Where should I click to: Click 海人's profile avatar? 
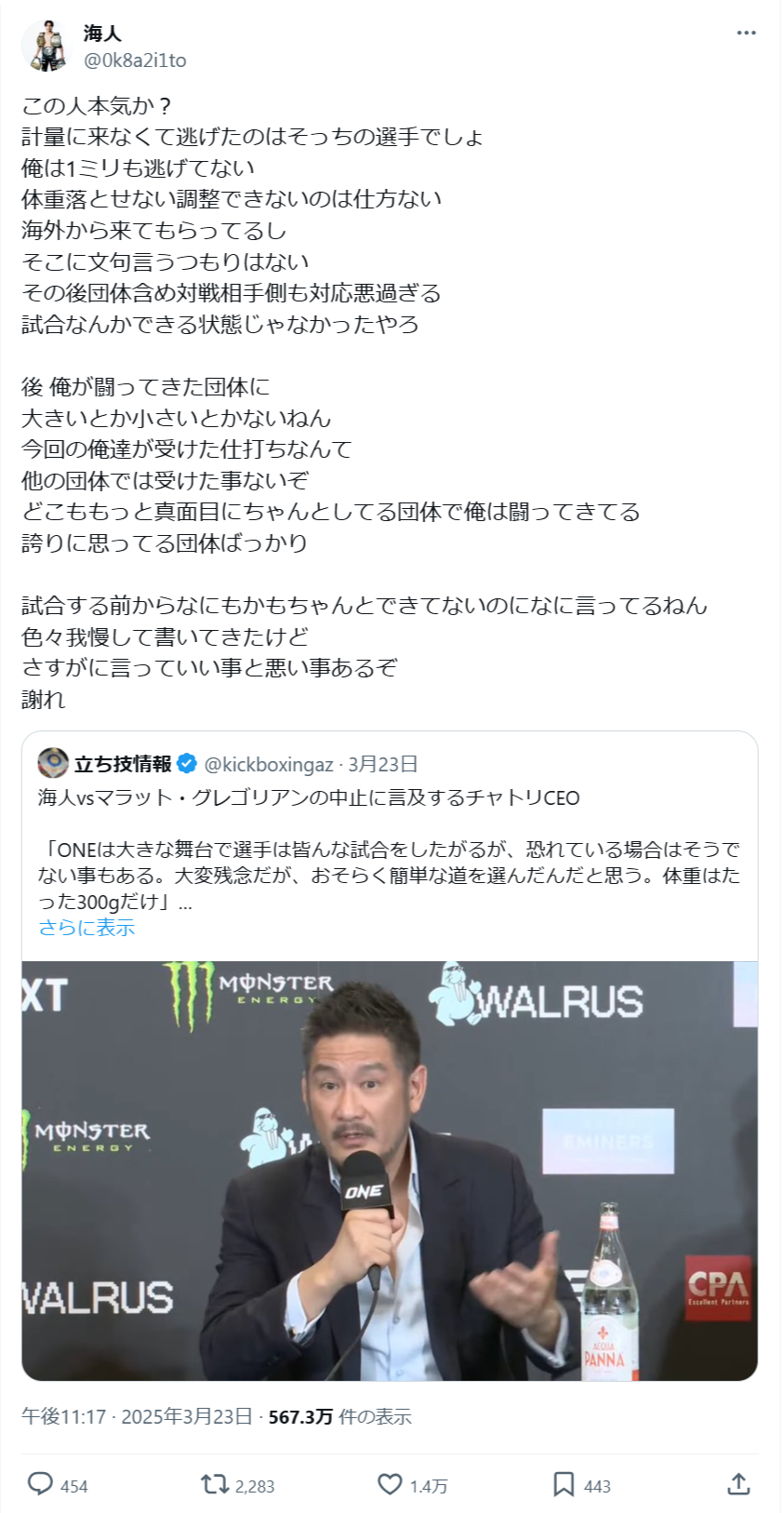[47, 46]
